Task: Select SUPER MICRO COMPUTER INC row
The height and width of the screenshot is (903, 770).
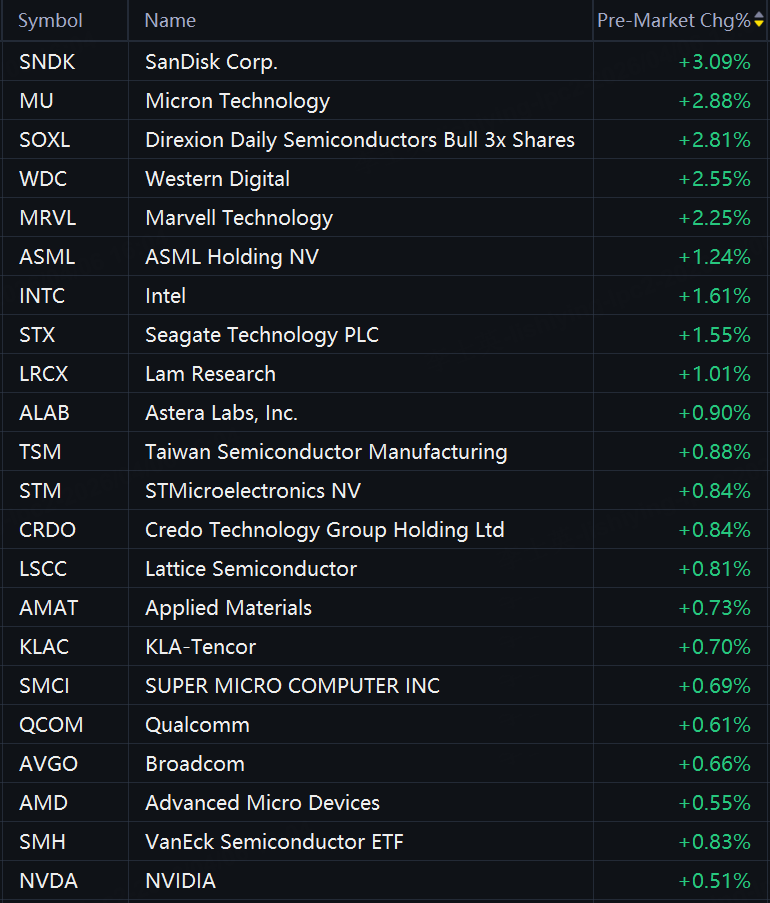Action: click(292, 686)
